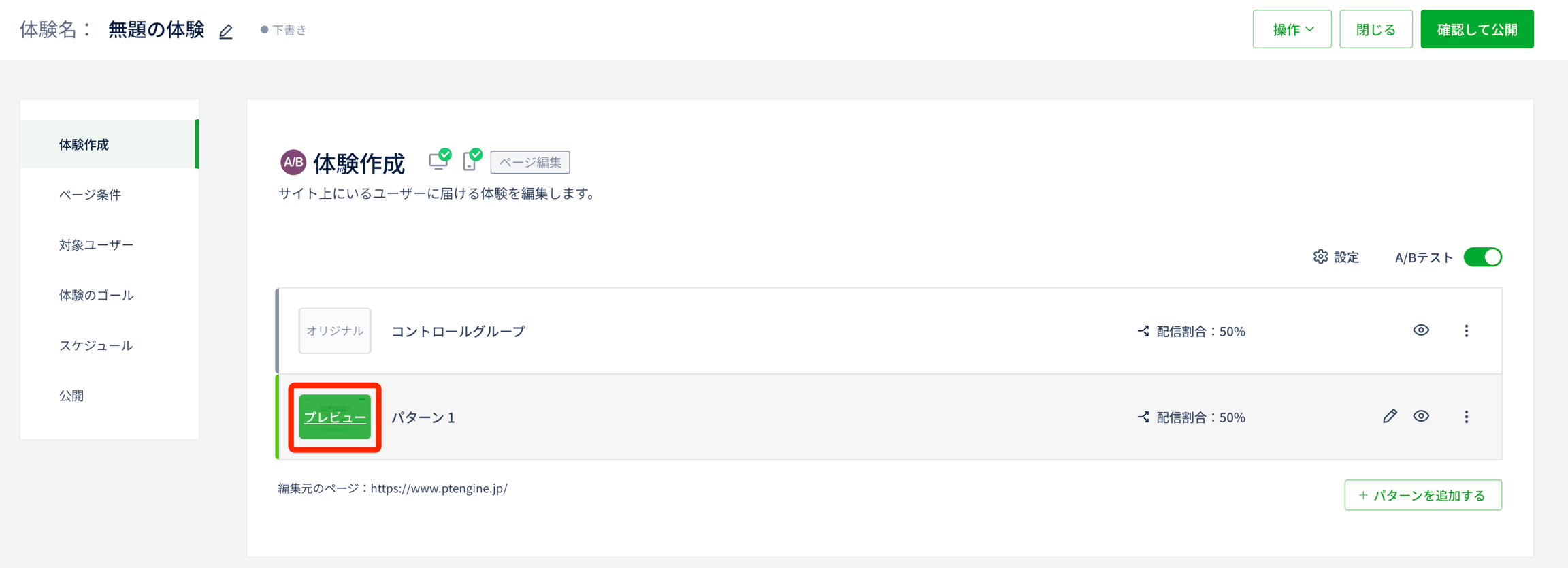Preview コントロールグループ with eye icon
The image size is (1568, 568).
point(1421,330)
